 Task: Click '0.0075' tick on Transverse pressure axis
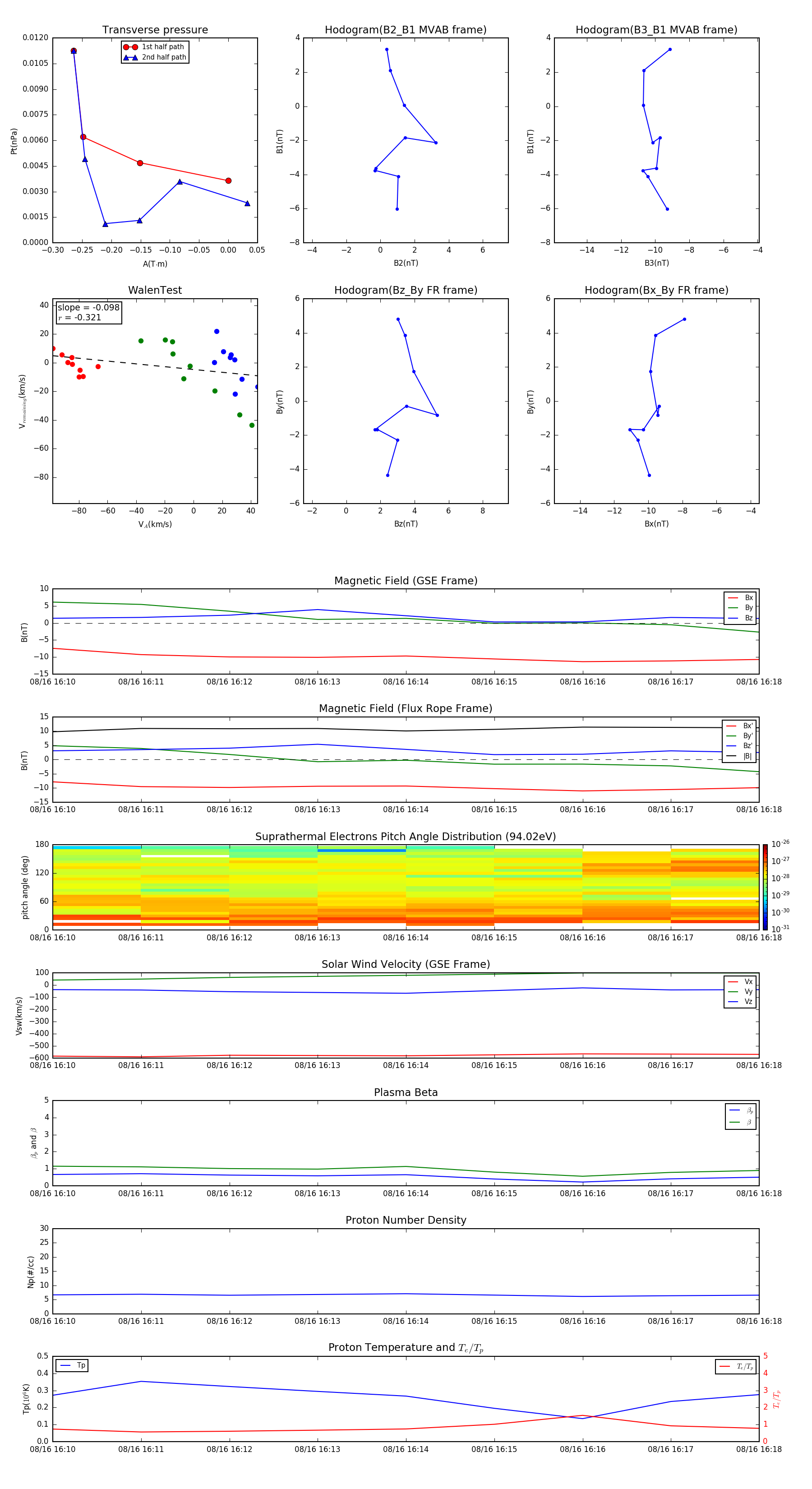pyautogui.click(x=35, y=115)
